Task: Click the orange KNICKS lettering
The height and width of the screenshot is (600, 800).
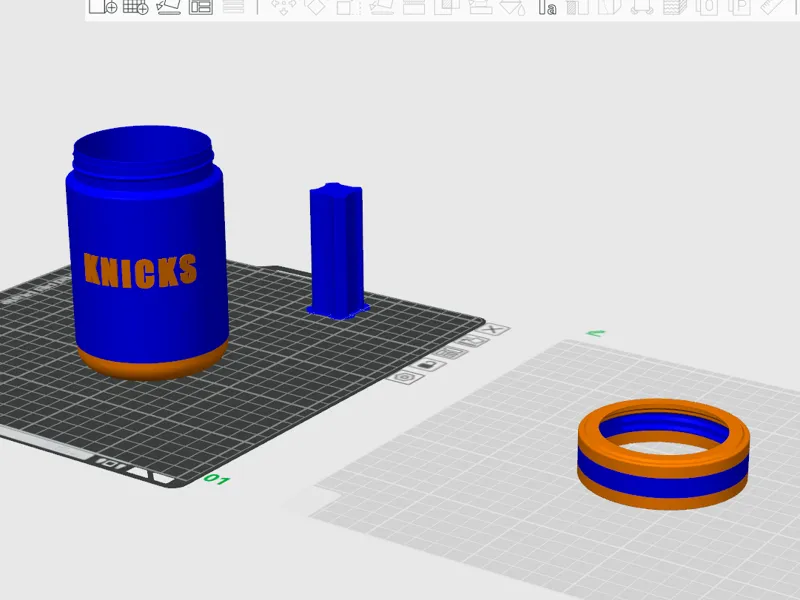Action: pos(140,270)
